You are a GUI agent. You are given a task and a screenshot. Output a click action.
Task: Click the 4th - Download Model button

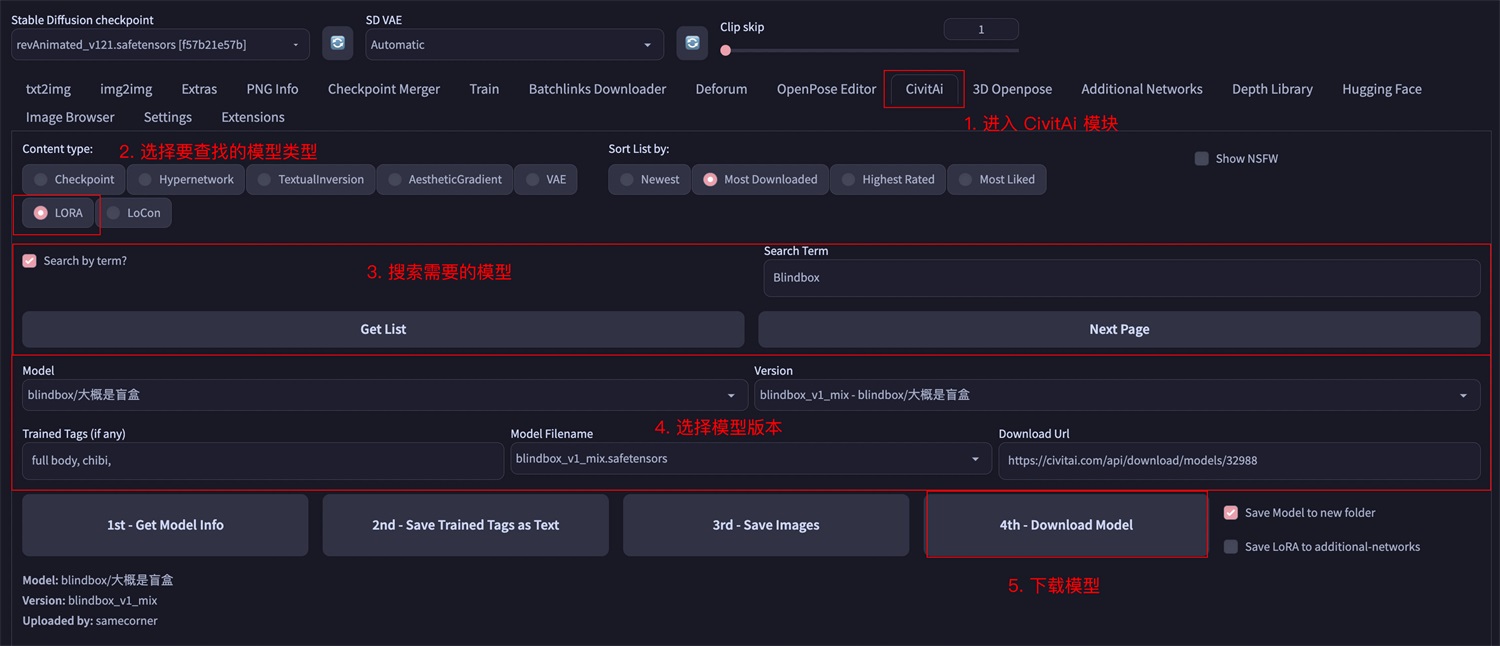point(1066,525)
